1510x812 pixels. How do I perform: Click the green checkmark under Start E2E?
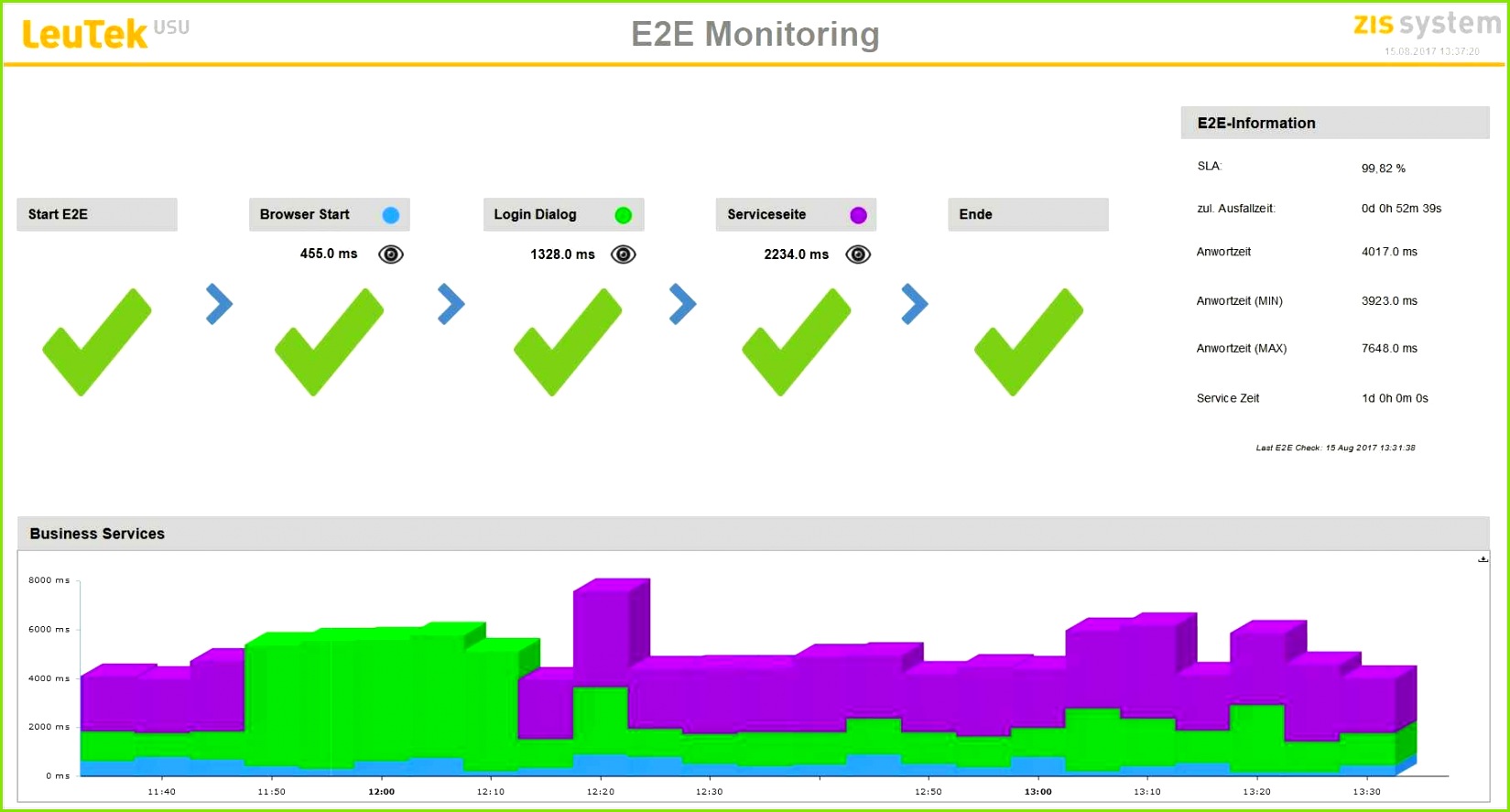97,342
